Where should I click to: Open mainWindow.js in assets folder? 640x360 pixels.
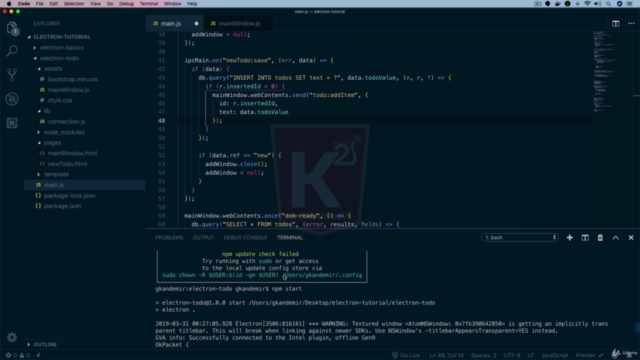68,90
